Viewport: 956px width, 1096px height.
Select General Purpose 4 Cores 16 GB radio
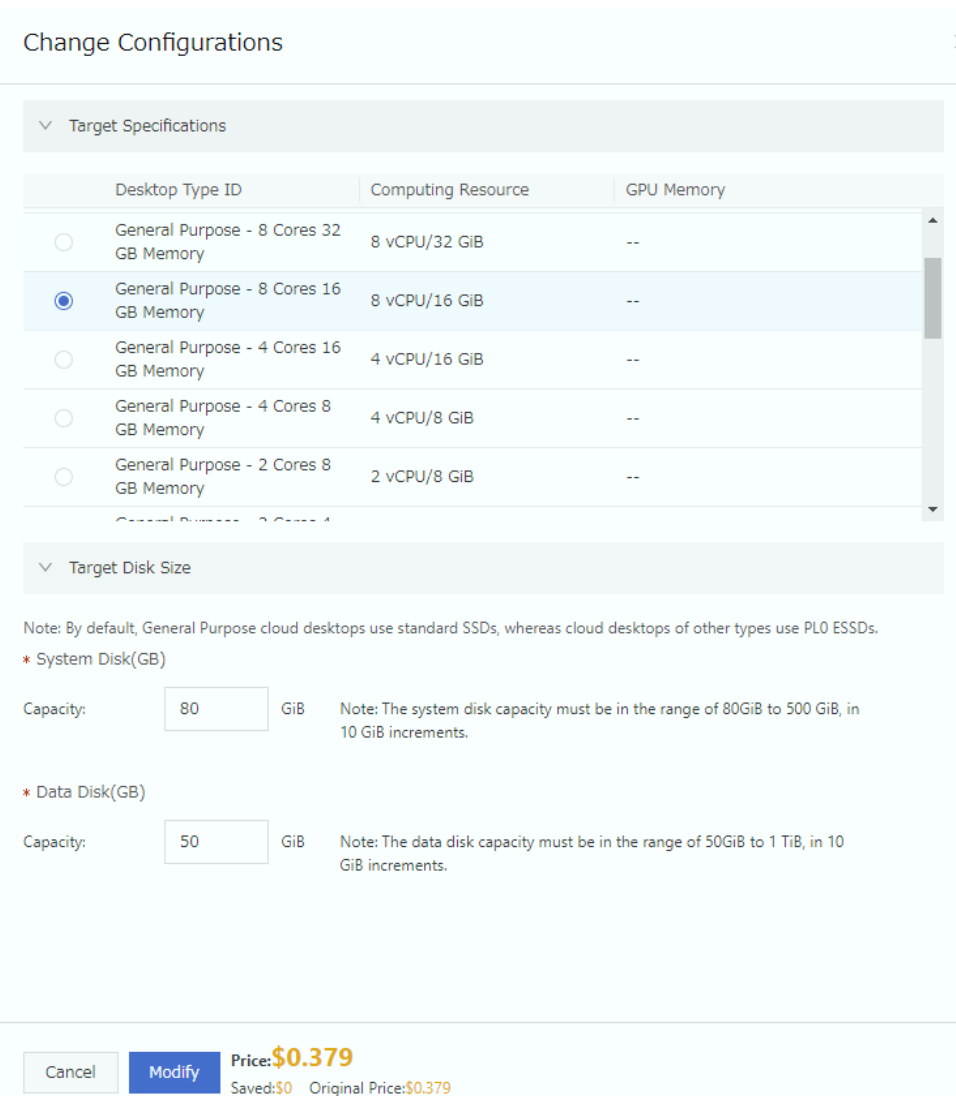pyautogui.click(x=64, y=360)
